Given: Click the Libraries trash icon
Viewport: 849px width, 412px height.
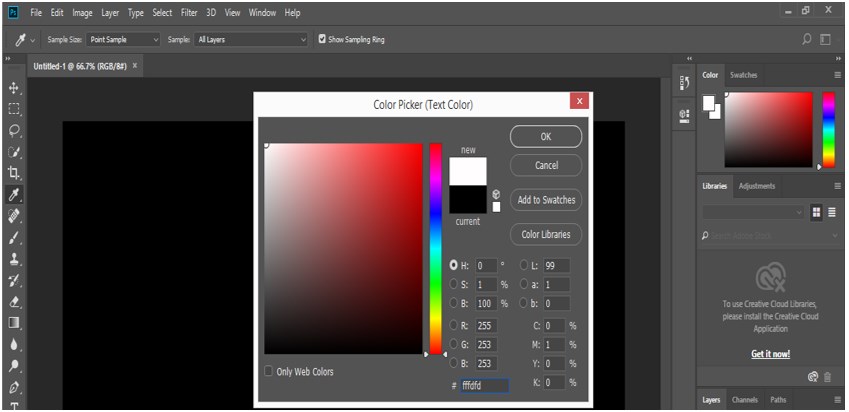Looking at the screenshot, I should (x=828, y=377).
